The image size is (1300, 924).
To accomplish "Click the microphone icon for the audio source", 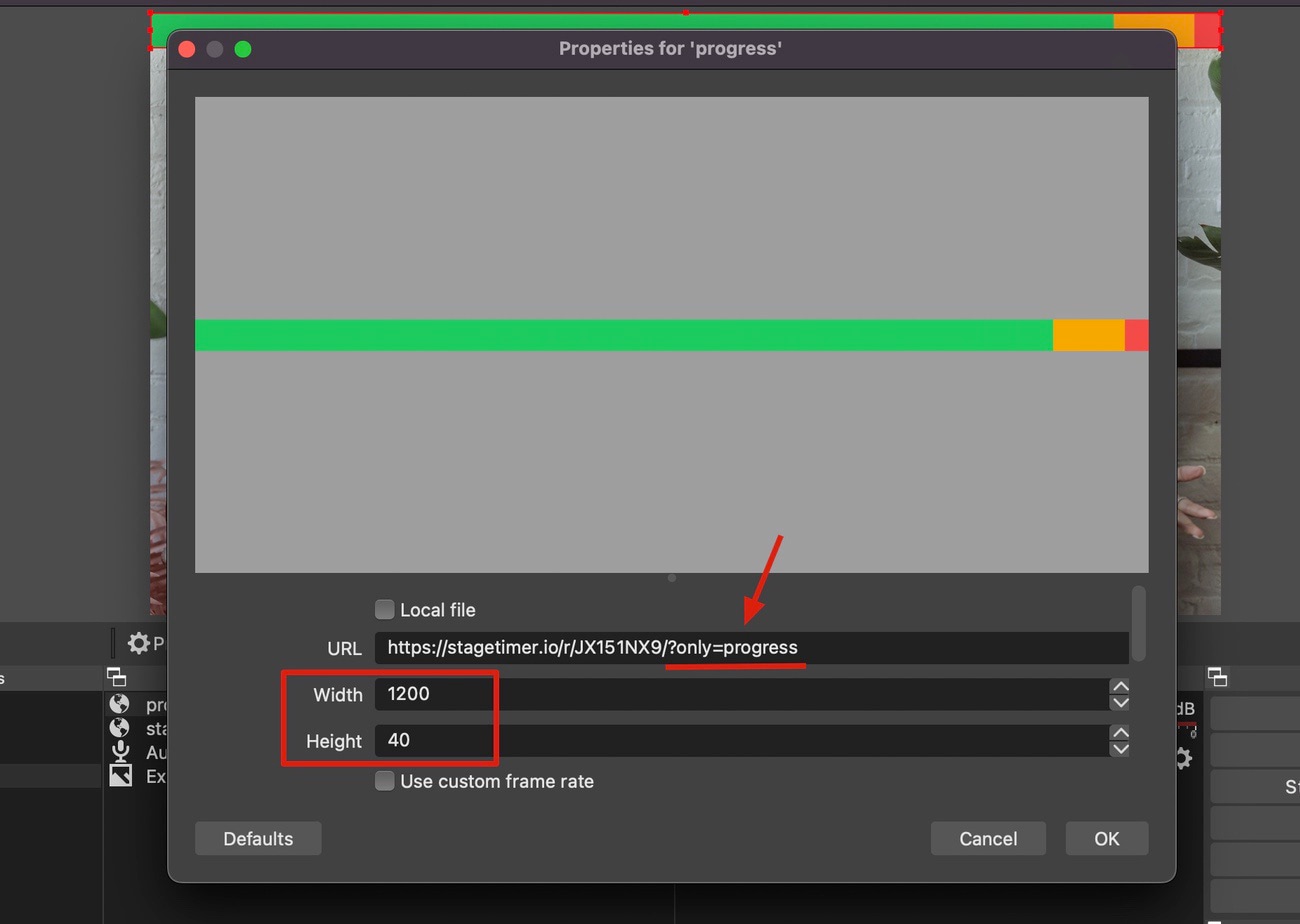I will (120, 753).
